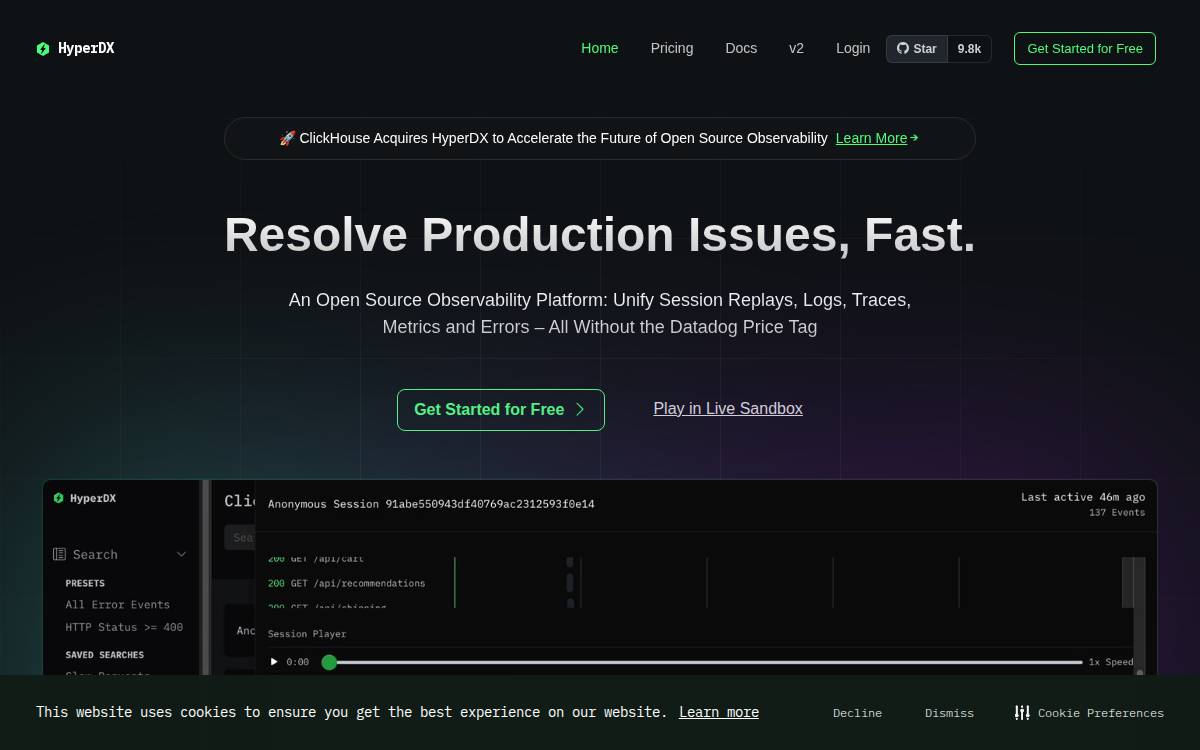
Task: Click the session panel scrollbar
Action: (x=1139, y=616)
